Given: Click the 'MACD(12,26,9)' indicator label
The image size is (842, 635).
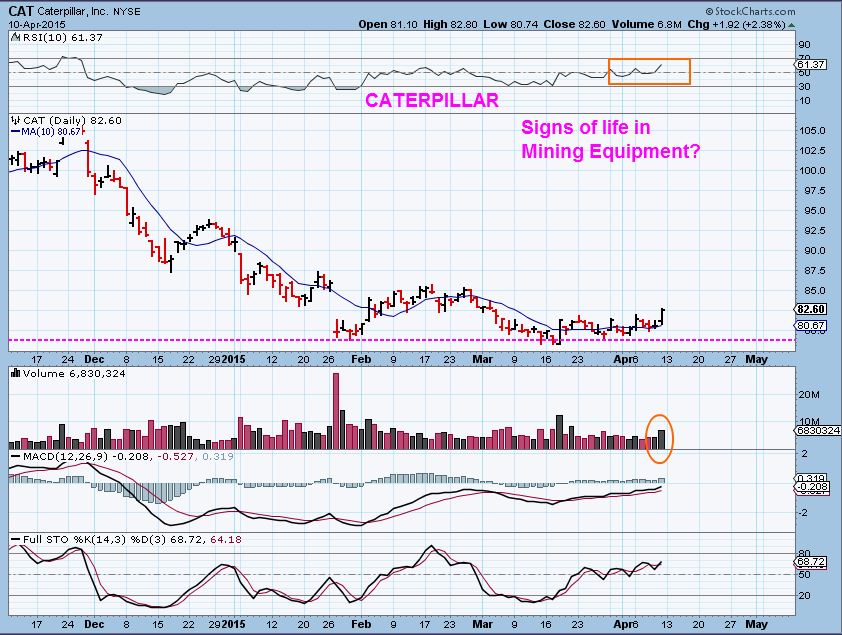Looking at the screenshot, I should click(x=66, y=456).
